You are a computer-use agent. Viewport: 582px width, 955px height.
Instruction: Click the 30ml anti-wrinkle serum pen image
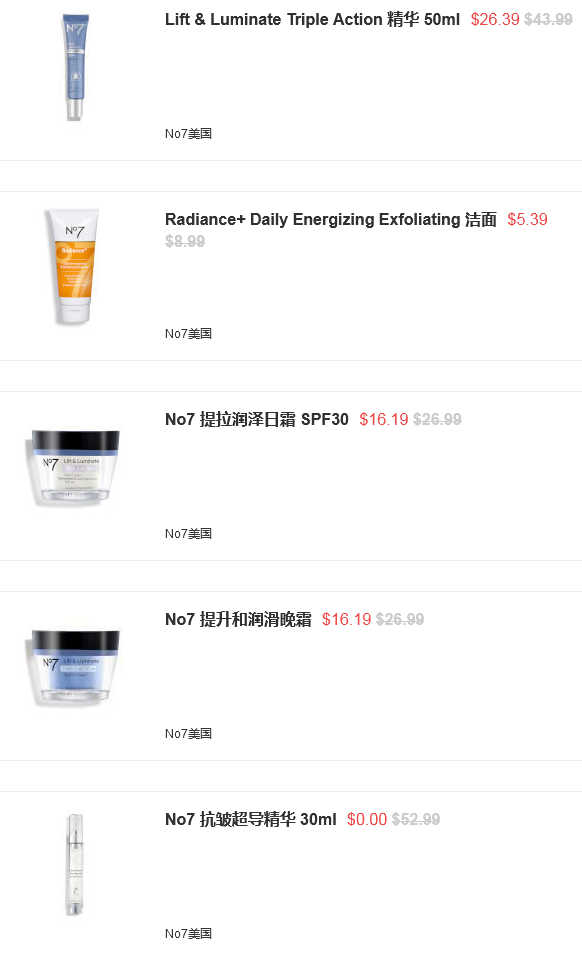(74, 864)
